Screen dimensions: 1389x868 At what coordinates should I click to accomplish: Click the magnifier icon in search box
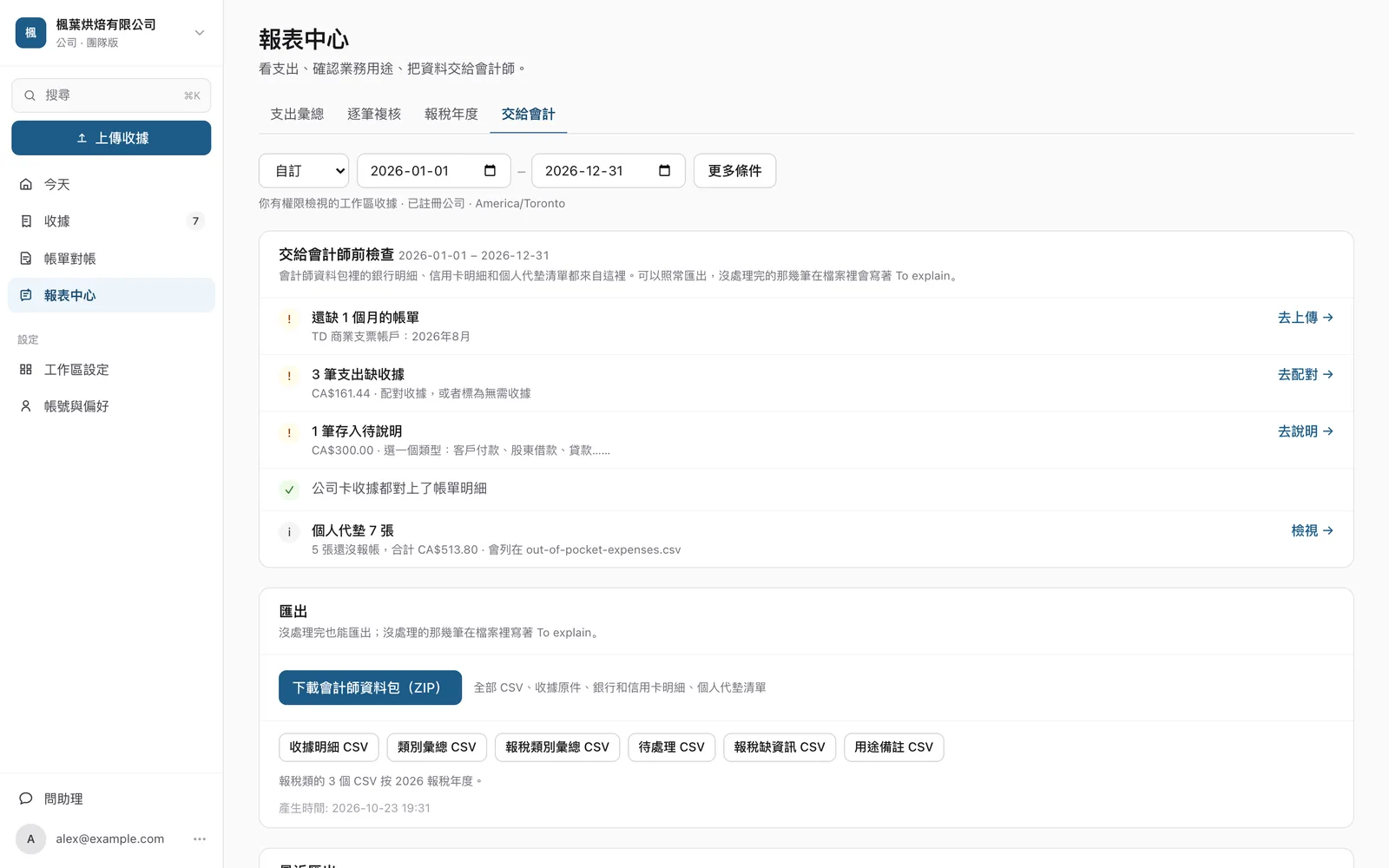tap(30, 95)
